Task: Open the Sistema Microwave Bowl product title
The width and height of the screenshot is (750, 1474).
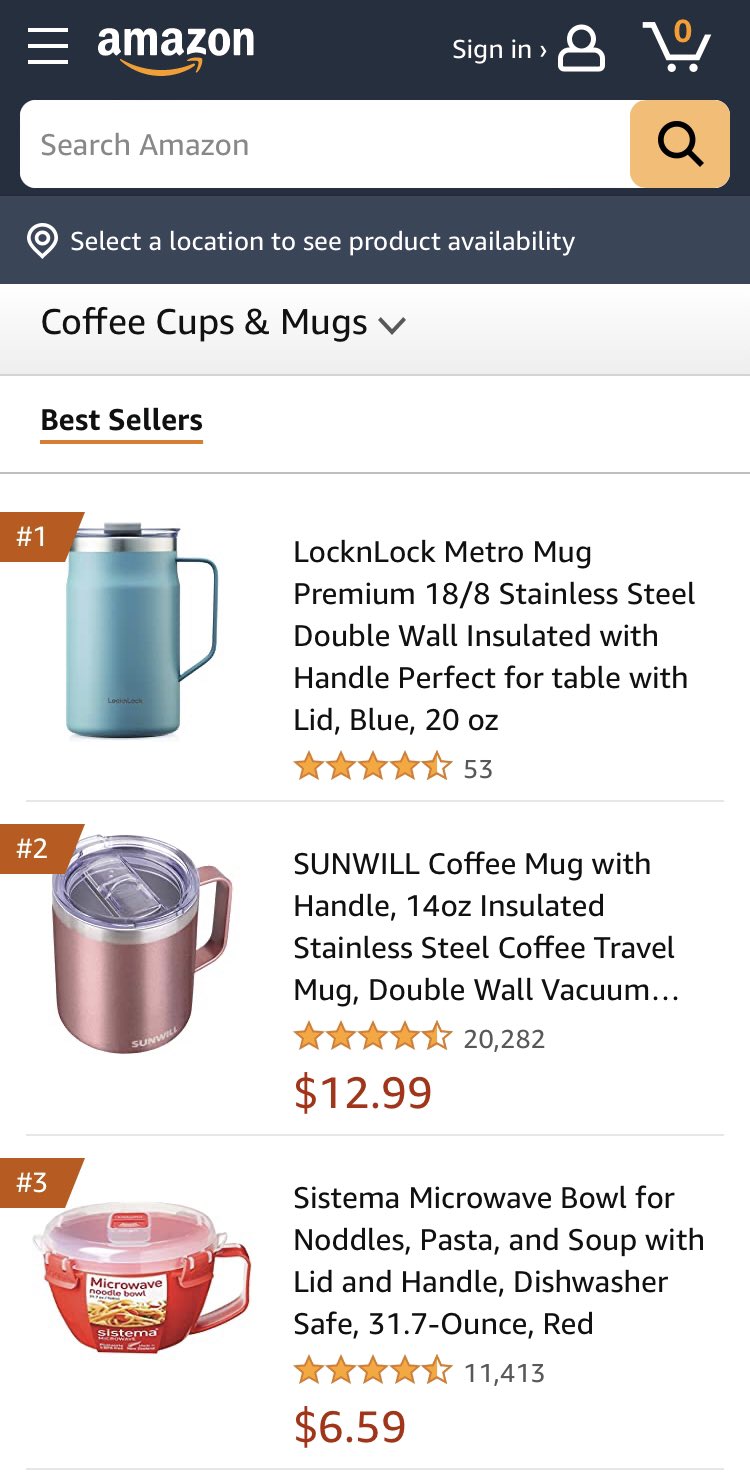Action: point(499,1260)
